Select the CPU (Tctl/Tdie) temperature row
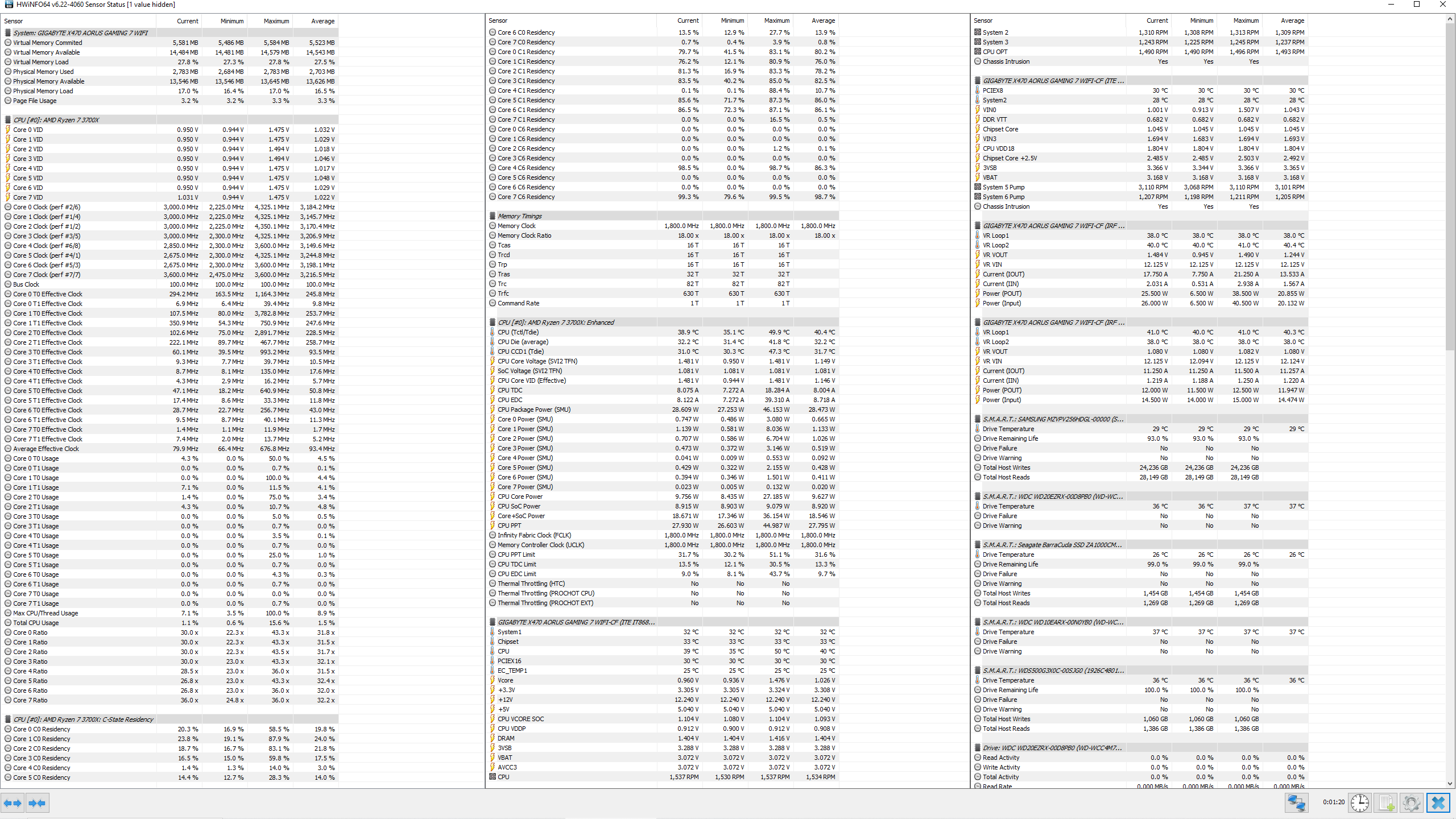This screenshot has height=819, width=1456. pos(518,332)
